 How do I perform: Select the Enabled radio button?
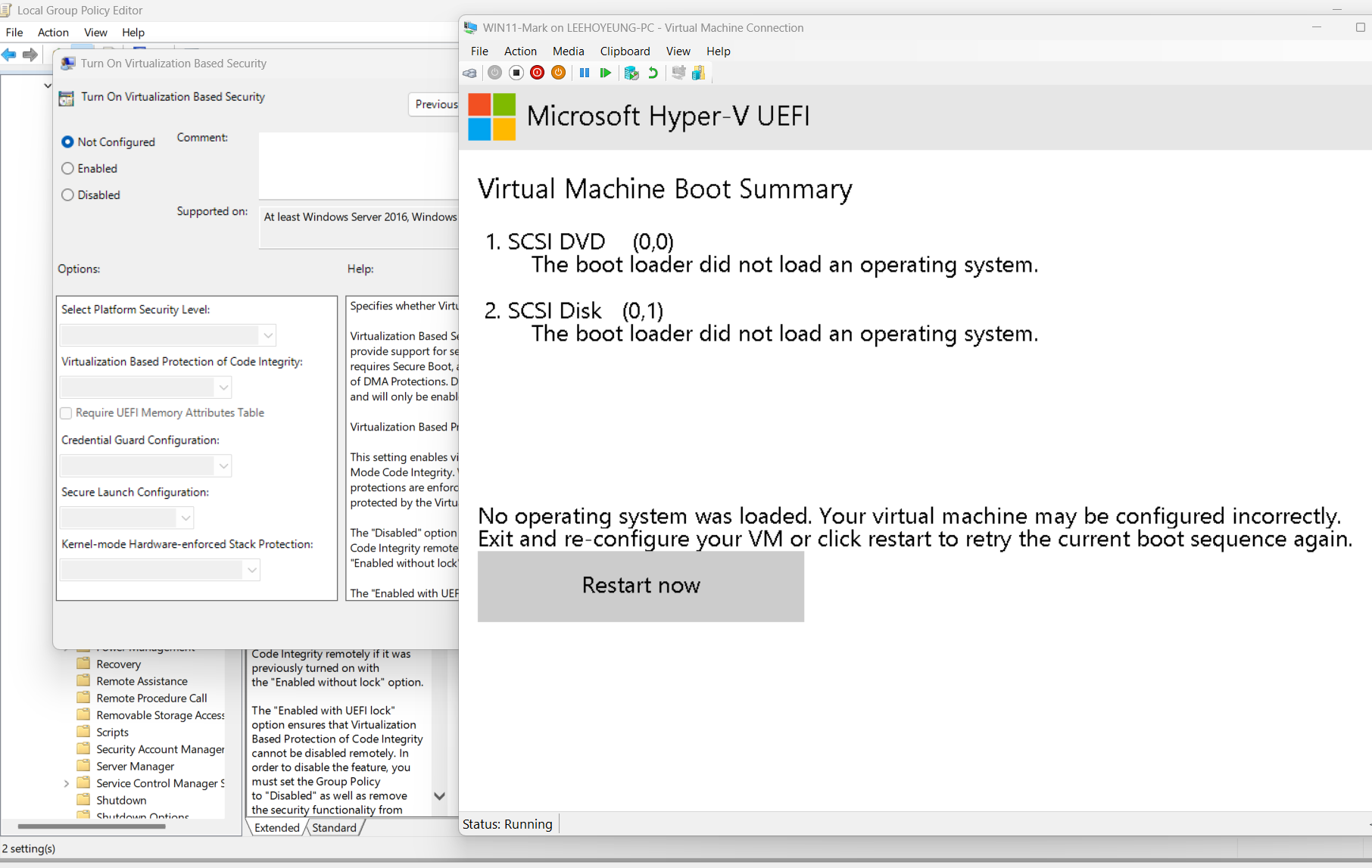pyautogui.click(x=67, y=168)
